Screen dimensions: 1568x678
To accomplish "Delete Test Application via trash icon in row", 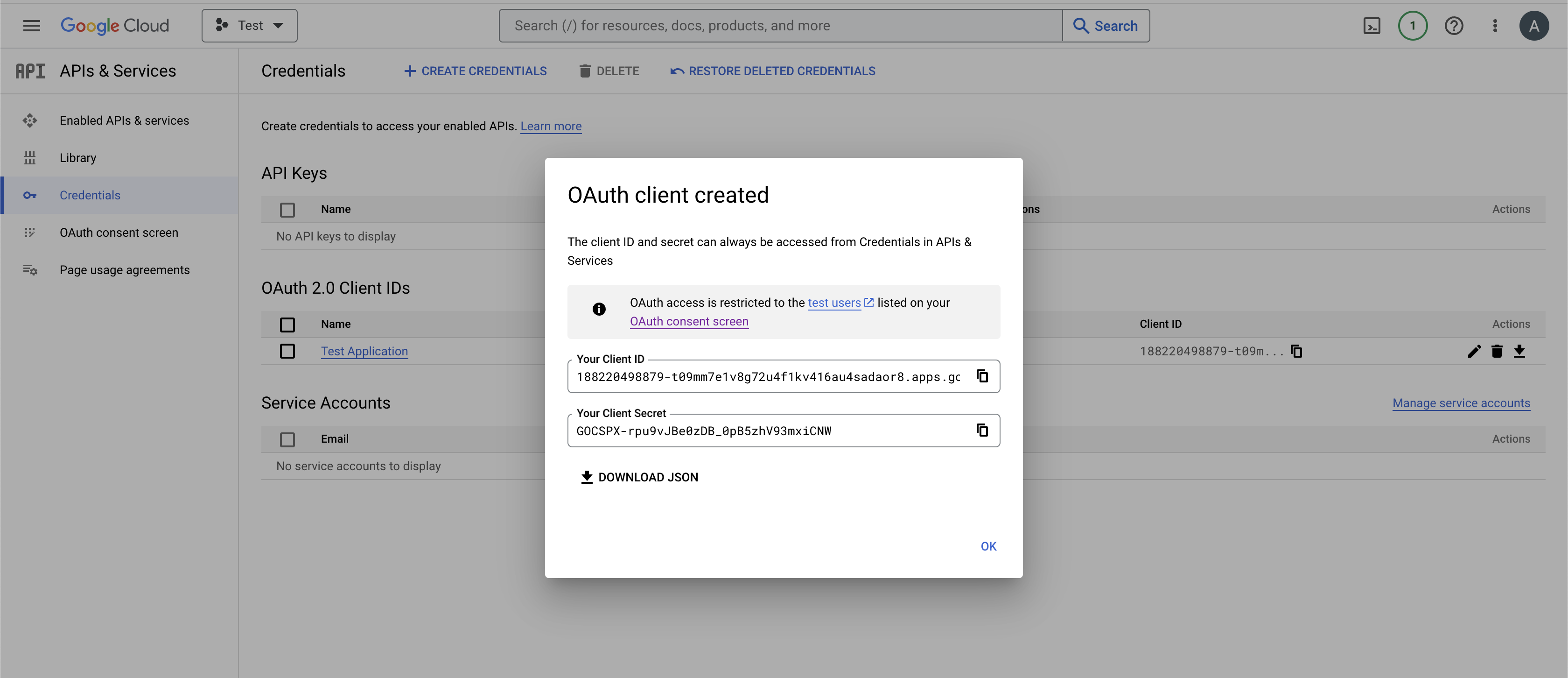I will pos(1497,352).
